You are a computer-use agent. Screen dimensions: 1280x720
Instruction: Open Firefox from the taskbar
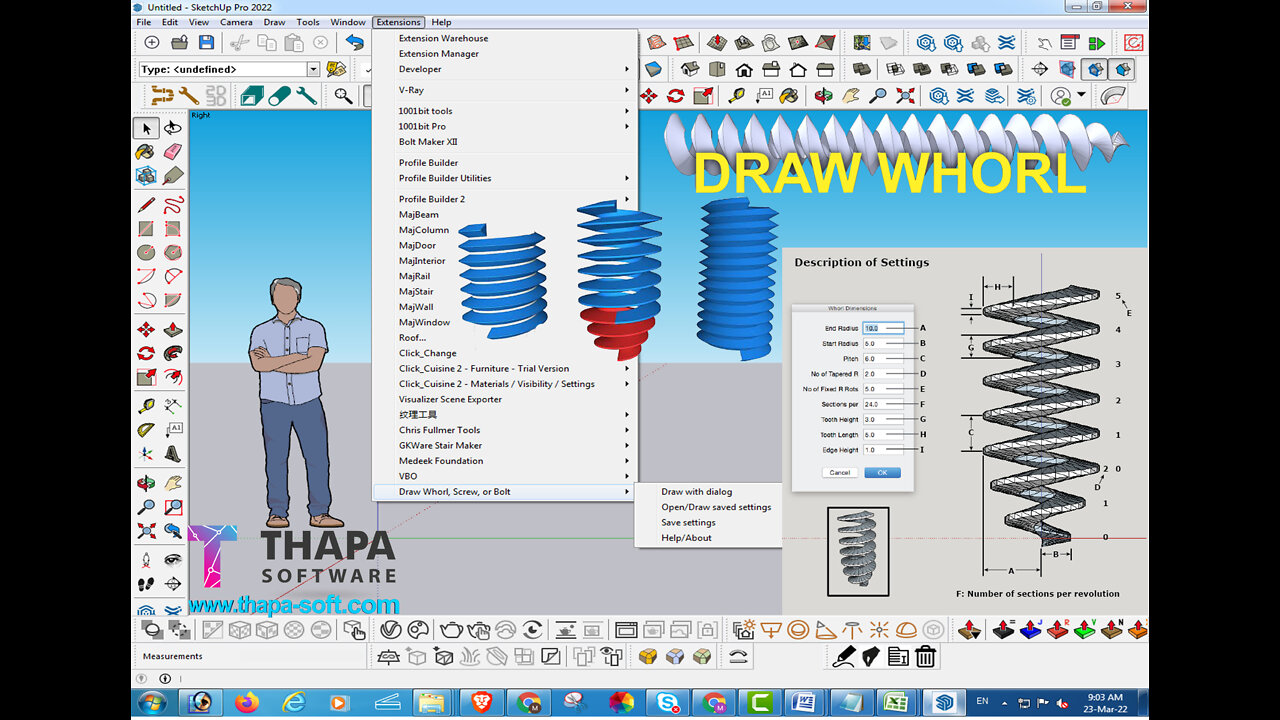pyautogui.click(x=247, y=702)
